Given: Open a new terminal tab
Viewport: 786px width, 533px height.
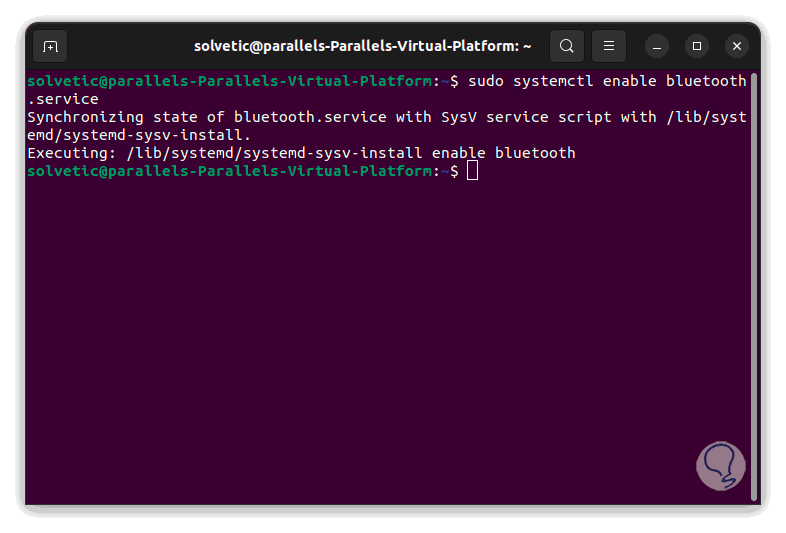Looking at the screenshot, I should (50, 46).
